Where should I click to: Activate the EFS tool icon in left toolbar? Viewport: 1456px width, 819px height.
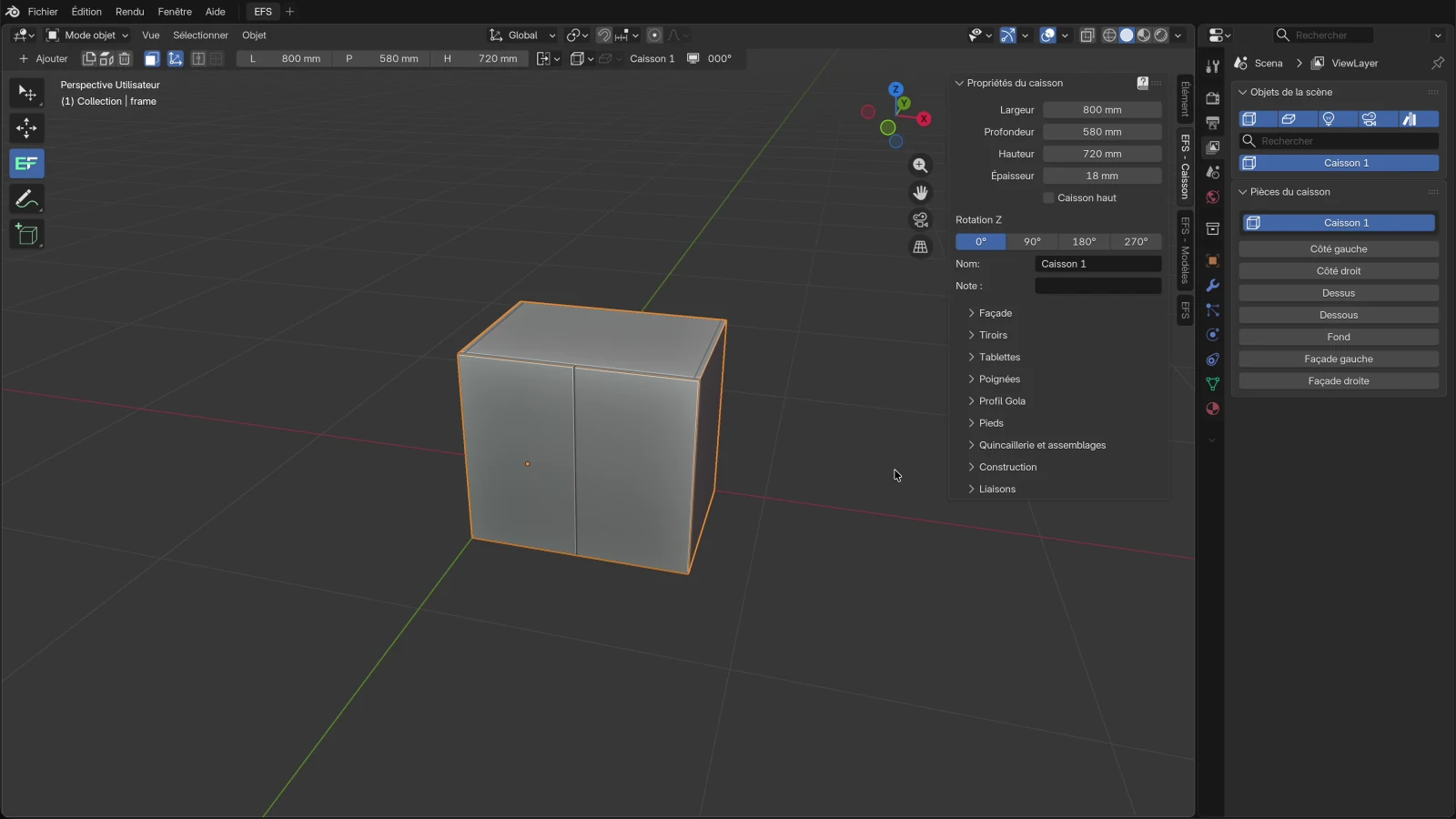pyautogui.click(x=26, y=164)
